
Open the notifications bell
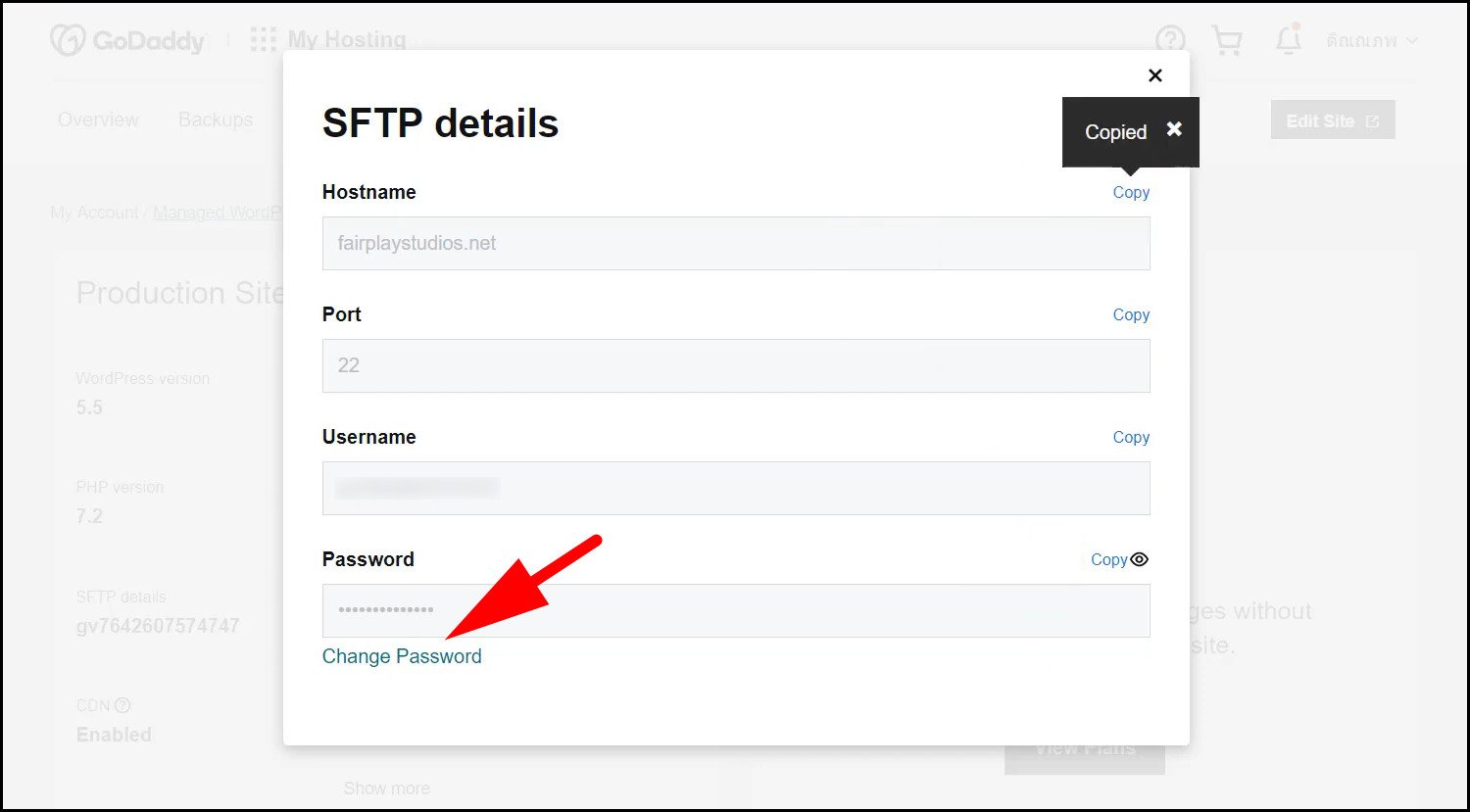1288,40
